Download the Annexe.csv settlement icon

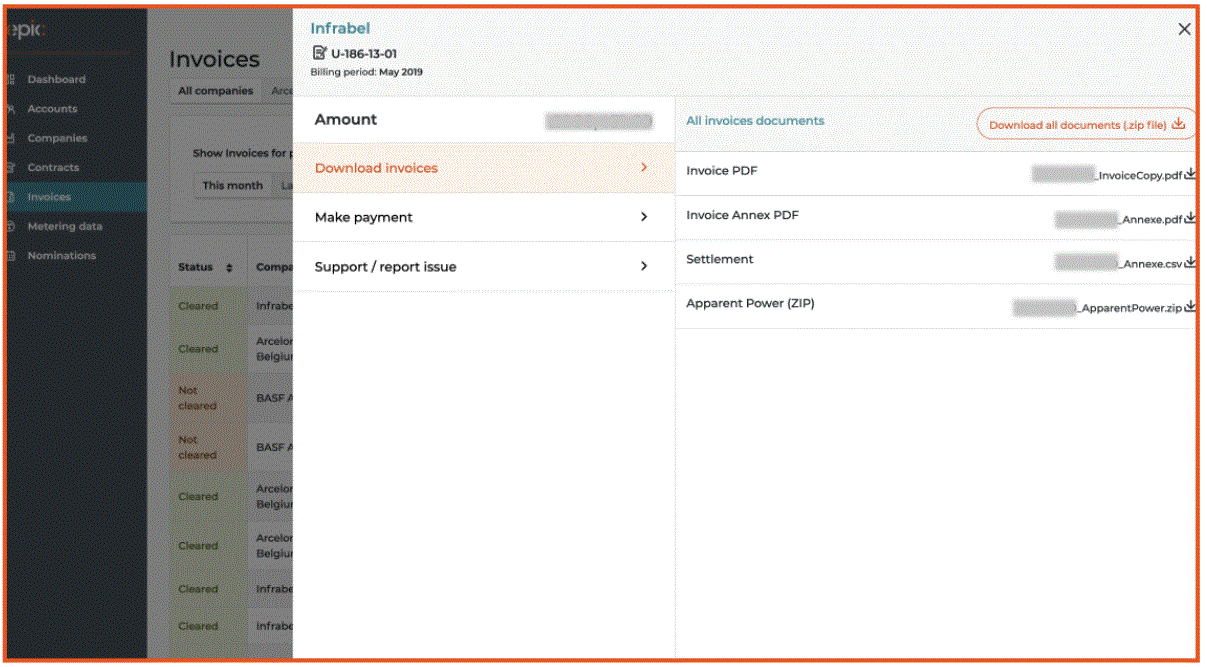click(x=1190, y=263)
